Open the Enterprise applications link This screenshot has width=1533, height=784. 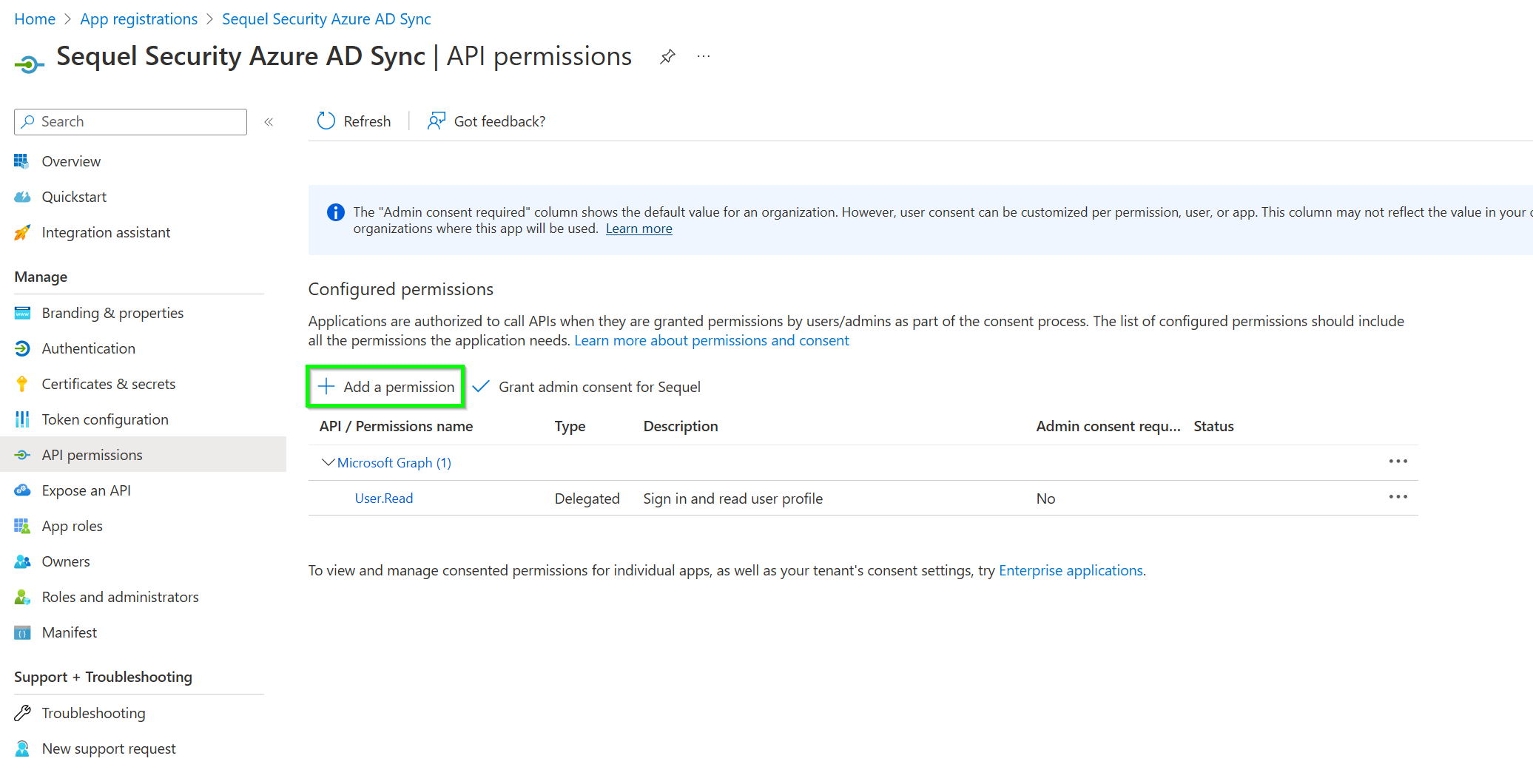point(1071,570)
